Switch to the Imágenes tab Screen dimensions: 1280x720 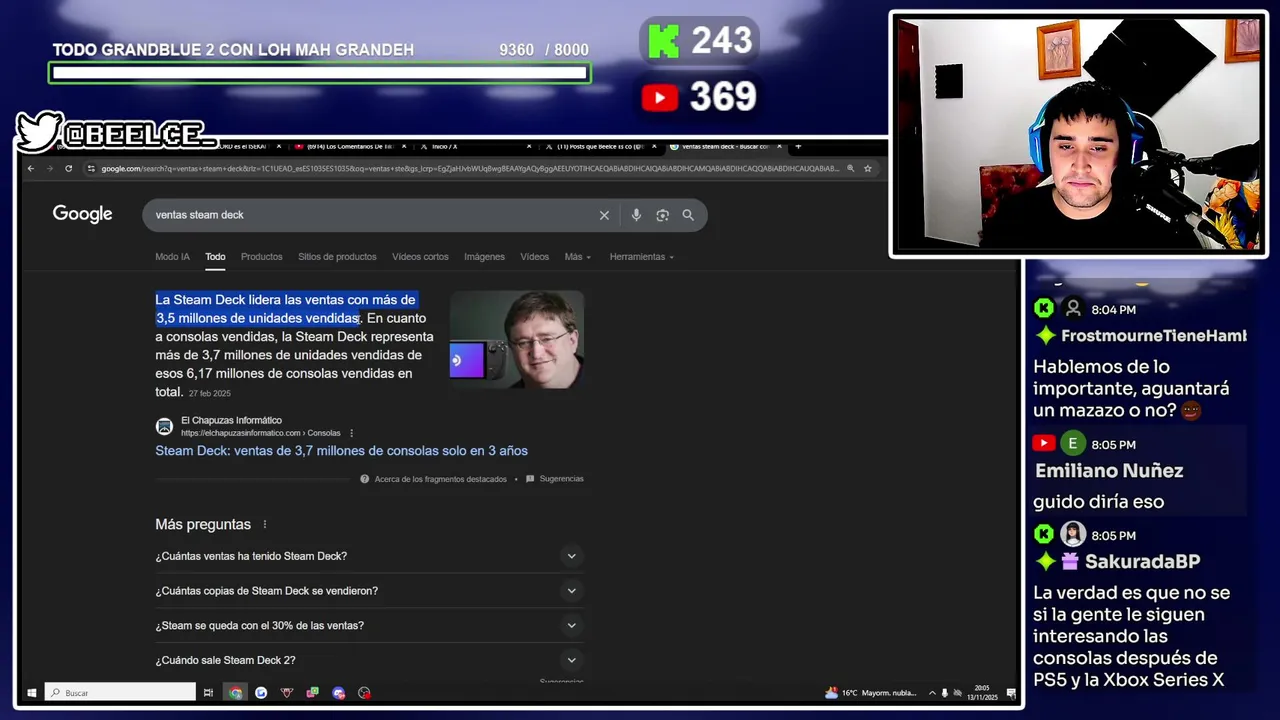click(484, 257)
